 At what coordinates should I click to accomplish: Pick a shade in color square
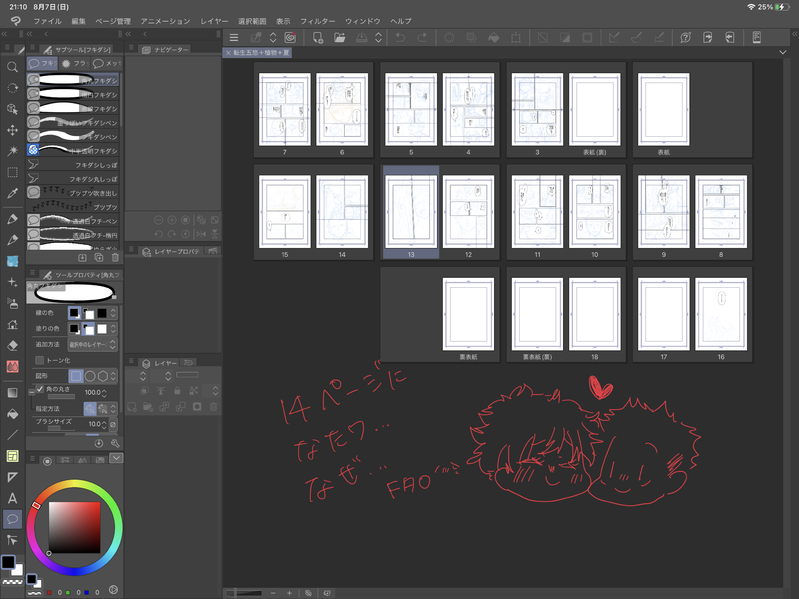(74, 527)
